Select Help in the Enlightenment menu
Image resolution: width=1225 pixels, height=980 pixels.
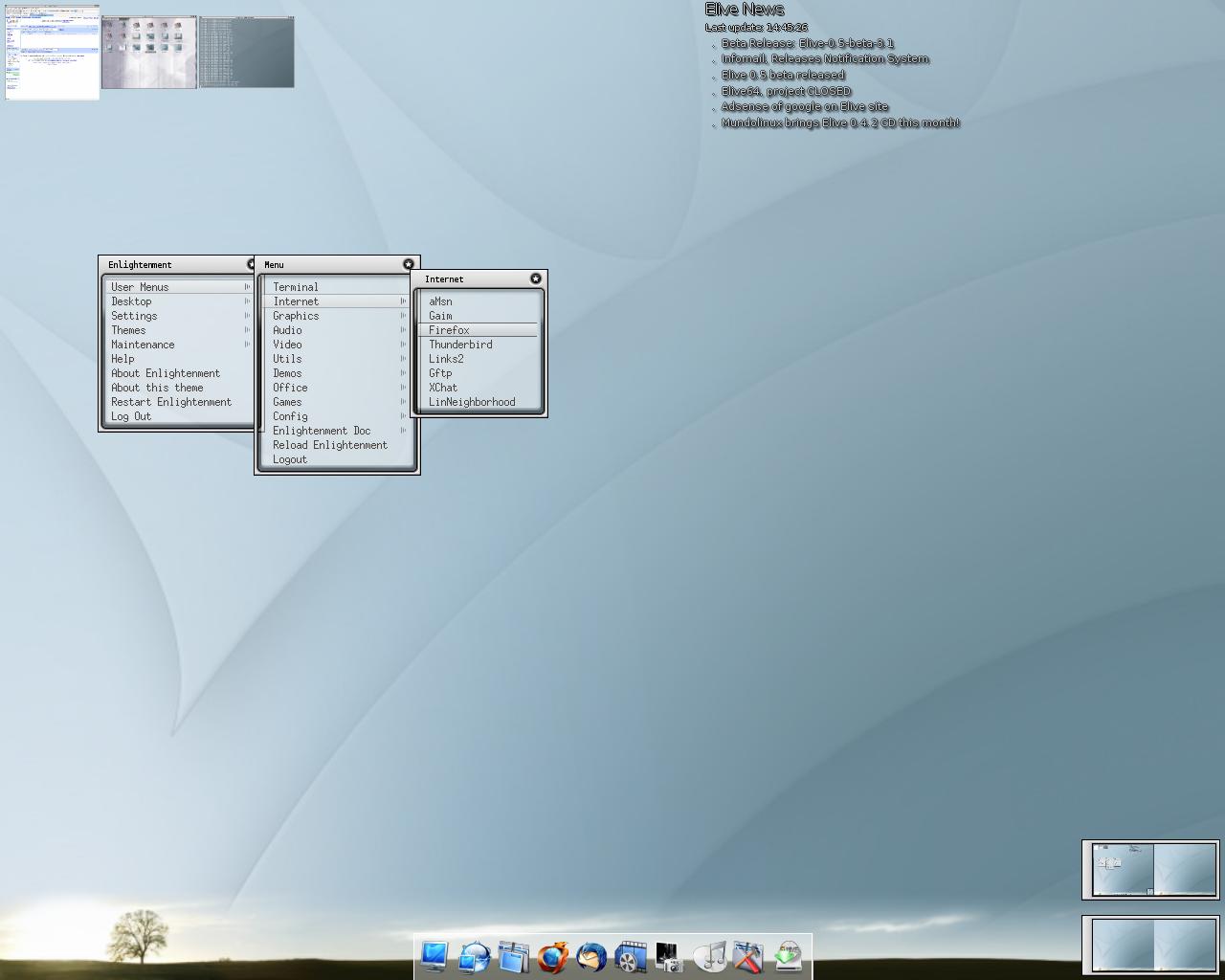pyautogui.click(x=179, y=359)
